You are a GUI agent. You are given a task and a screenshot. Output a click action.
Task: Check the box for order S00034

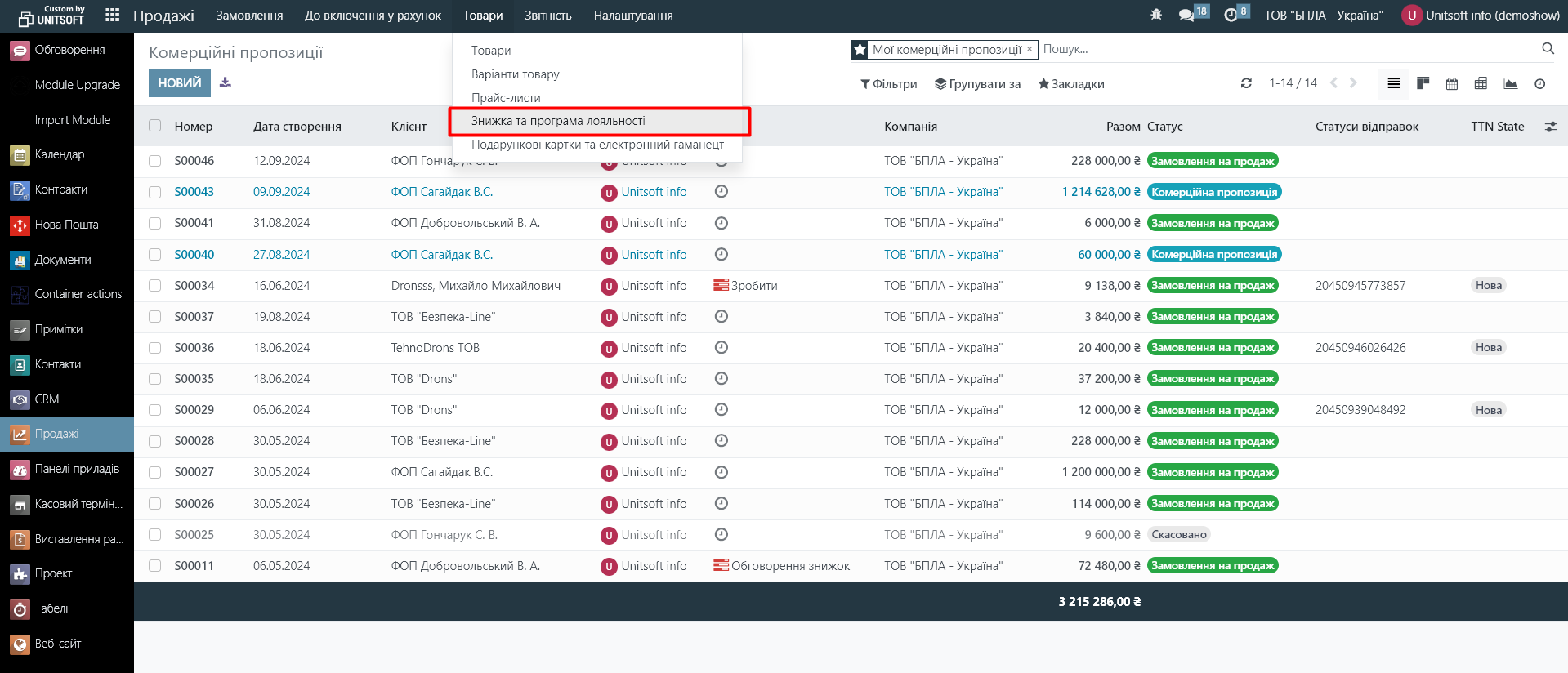click(x=155, y=286)
